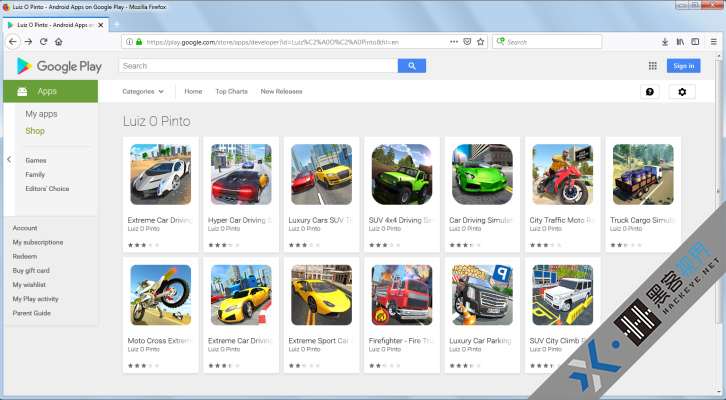Open Extreme Car Driving yellow car thumbnail

click(241, 295)
